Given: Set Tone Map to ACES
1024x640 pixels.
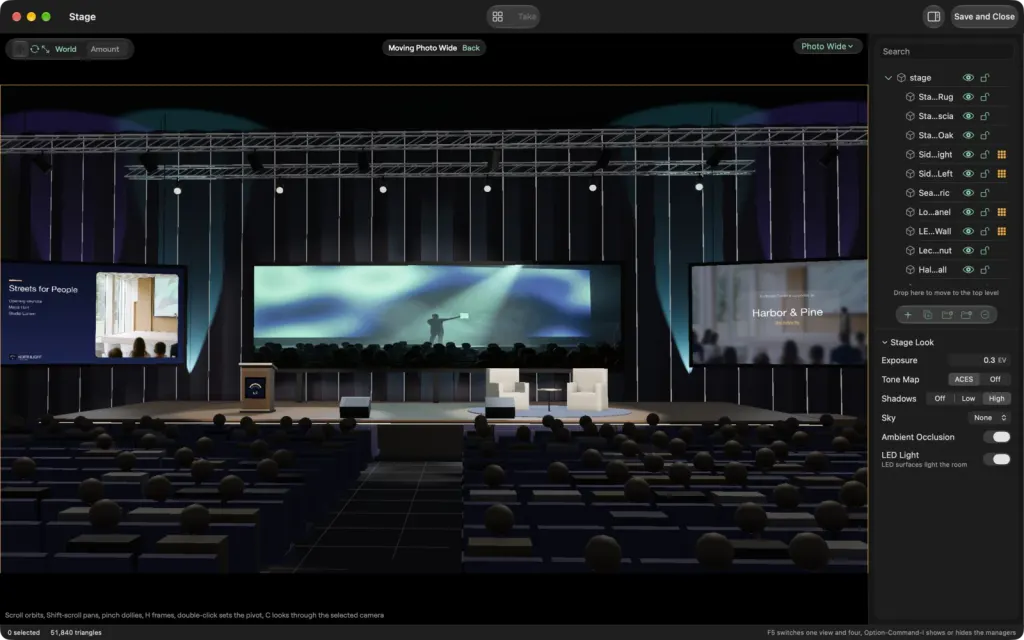Looking at the screenshot, I should (964, 379).
